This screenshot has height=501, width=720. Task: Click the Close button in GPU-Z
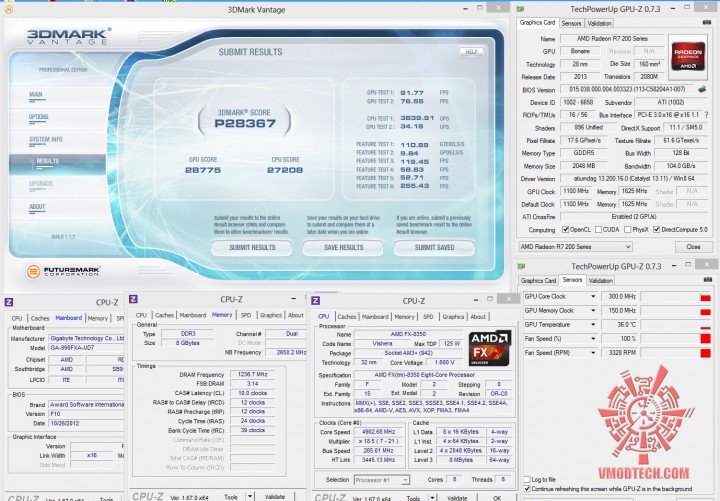(x=693, y=247)
